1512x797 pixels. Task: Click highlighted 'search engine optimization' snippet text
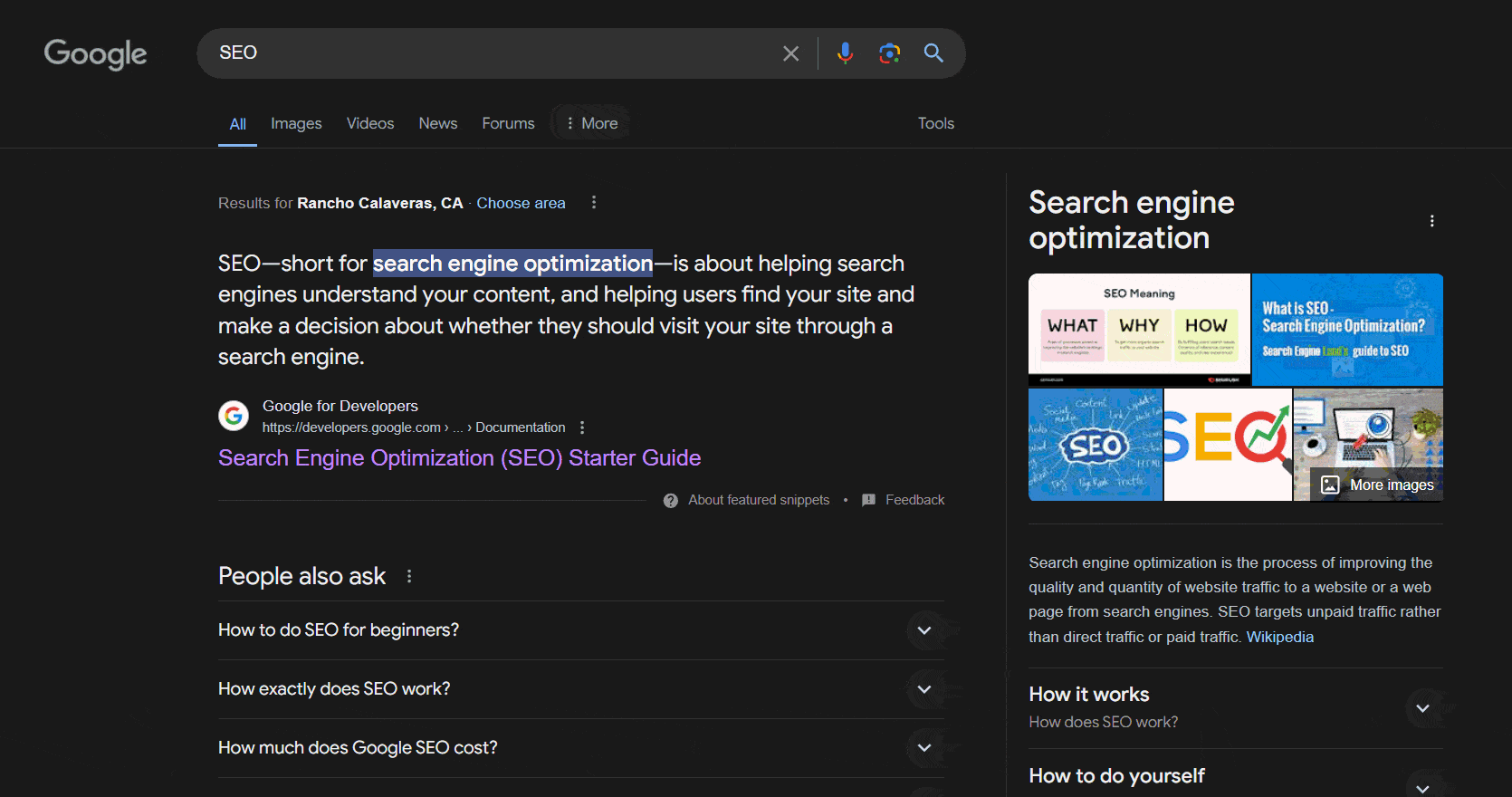pyautogui.click(x=512, y=264)
